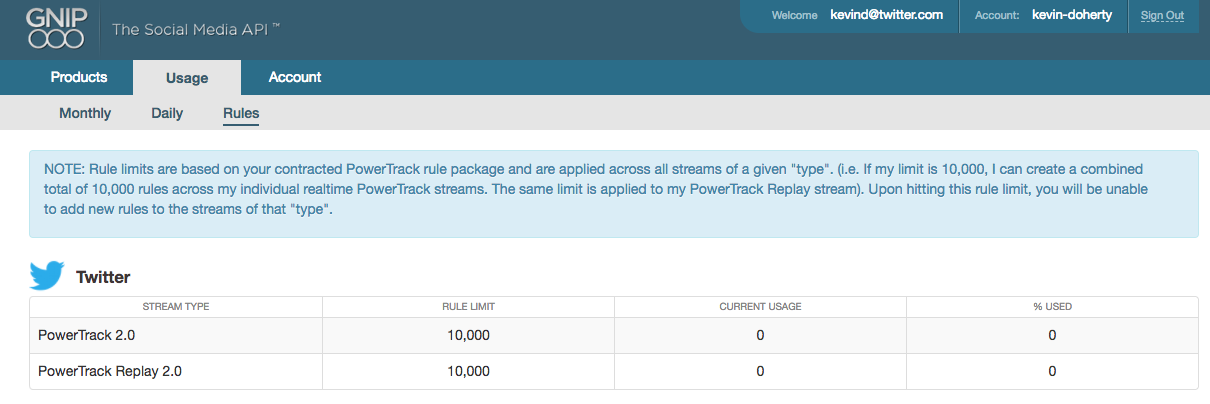Click the Twitter section heading
This screenshot has width=1210, height=404.
click(x=103, y=277)
